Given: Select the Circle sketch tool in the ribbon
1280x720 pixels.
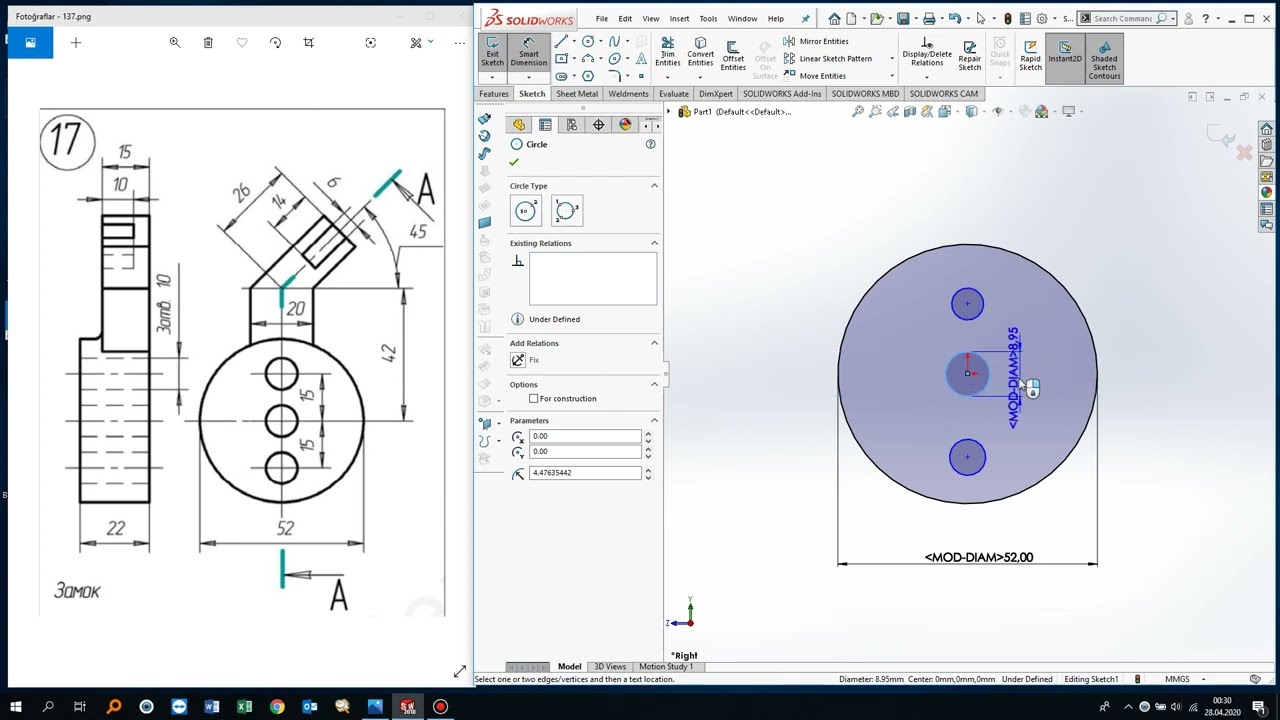Looking at the screenshot, I should click(x=588, y=41).
